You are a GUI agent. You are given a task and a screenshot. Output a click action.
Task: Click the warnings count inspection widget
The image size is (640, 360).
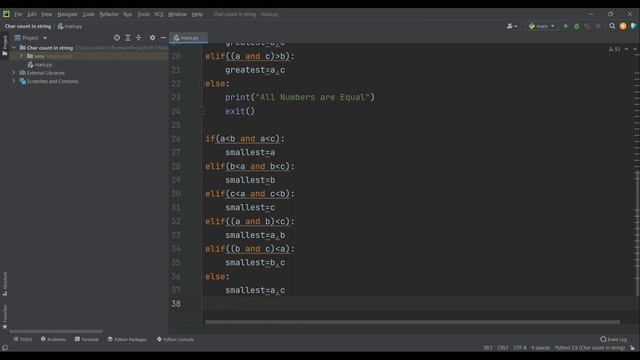pos(614,49)
